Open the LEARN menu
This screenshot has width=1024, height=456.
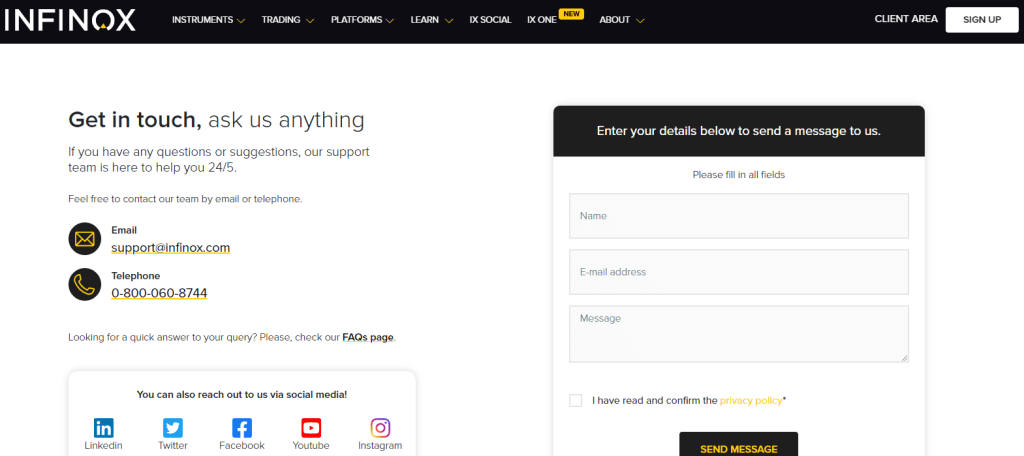(x=424, y=20)
